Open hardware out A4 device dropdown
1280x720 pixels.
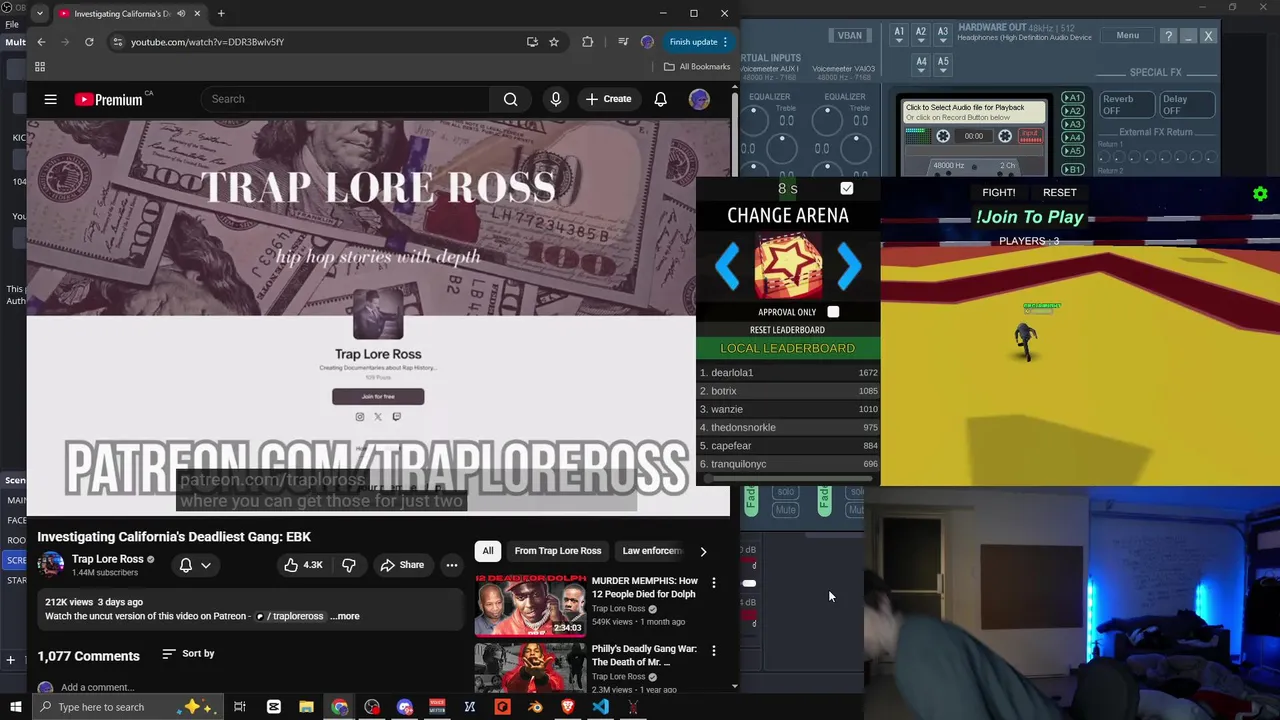(921, 64)
